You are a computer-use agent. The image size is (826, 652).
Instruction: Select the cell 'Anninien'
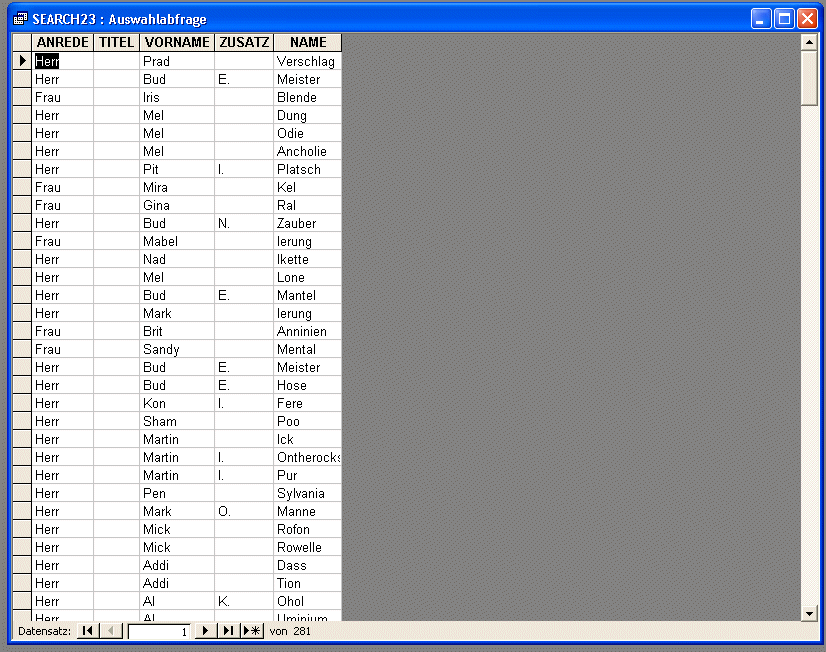308,331
